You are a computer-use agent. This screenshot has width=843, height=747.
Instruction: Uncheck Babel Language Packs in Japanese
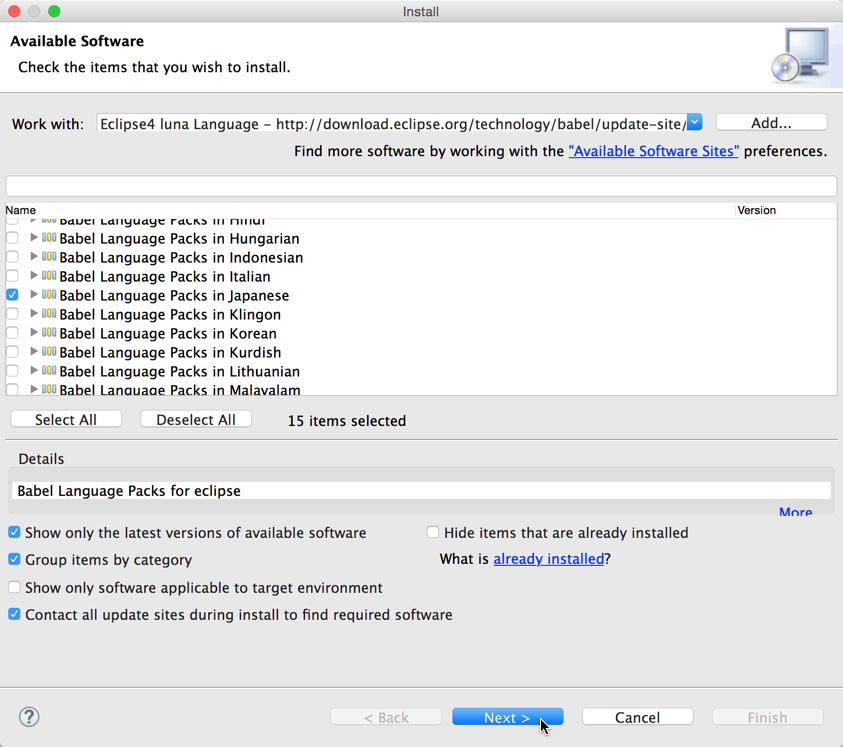[12, 295]
